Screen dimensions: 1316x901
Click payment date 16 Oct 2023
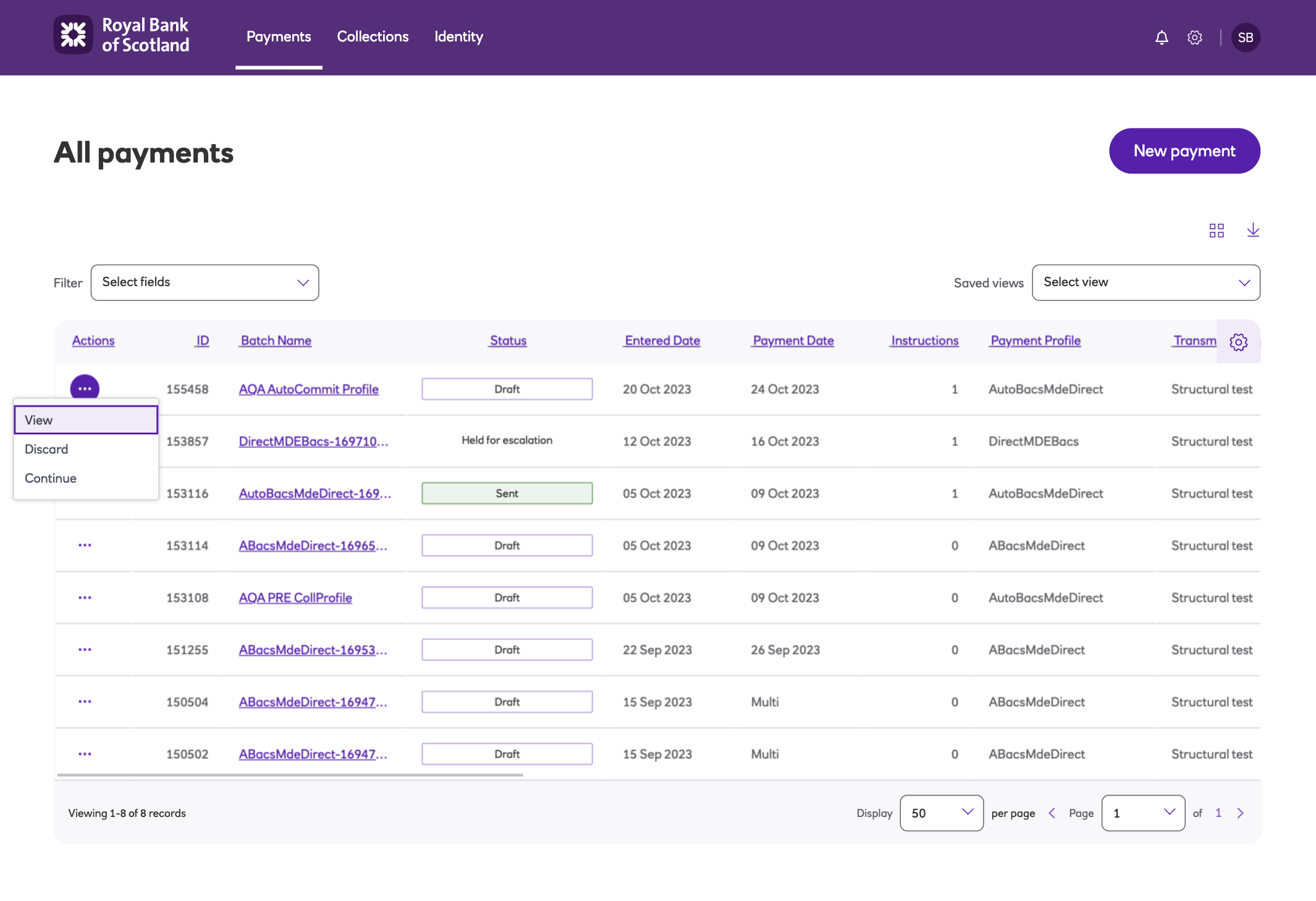(785, 441)
